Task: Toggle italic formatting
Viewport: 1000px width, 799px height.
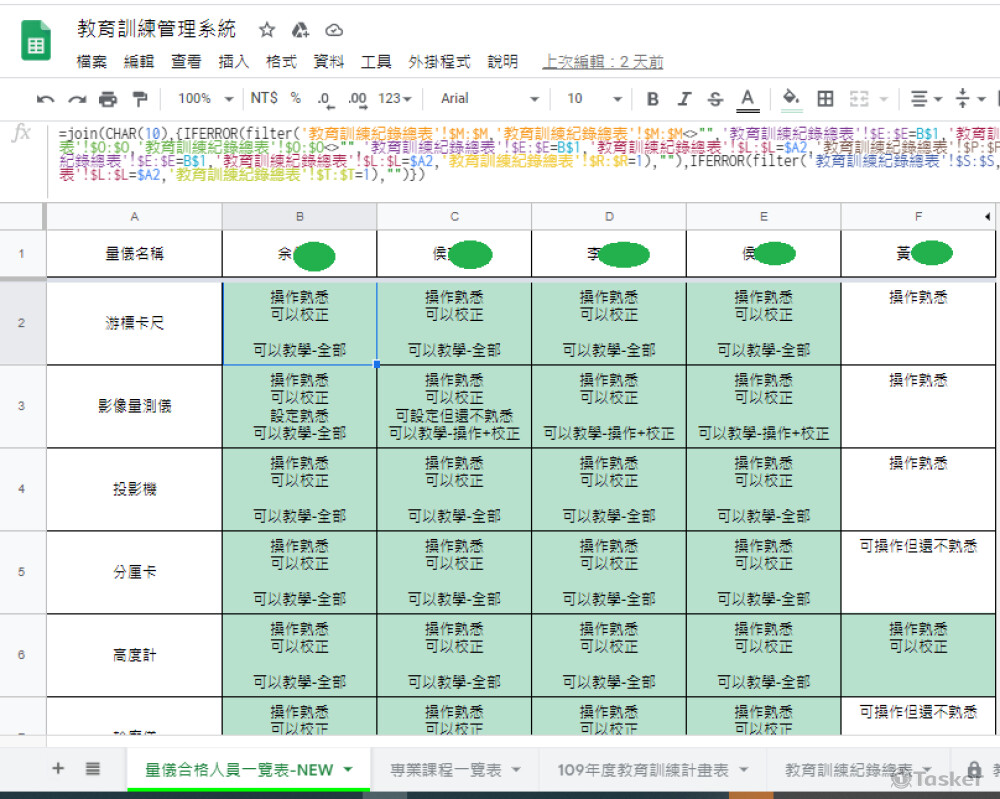Action: pyautogui.click(x=684, y=98)
